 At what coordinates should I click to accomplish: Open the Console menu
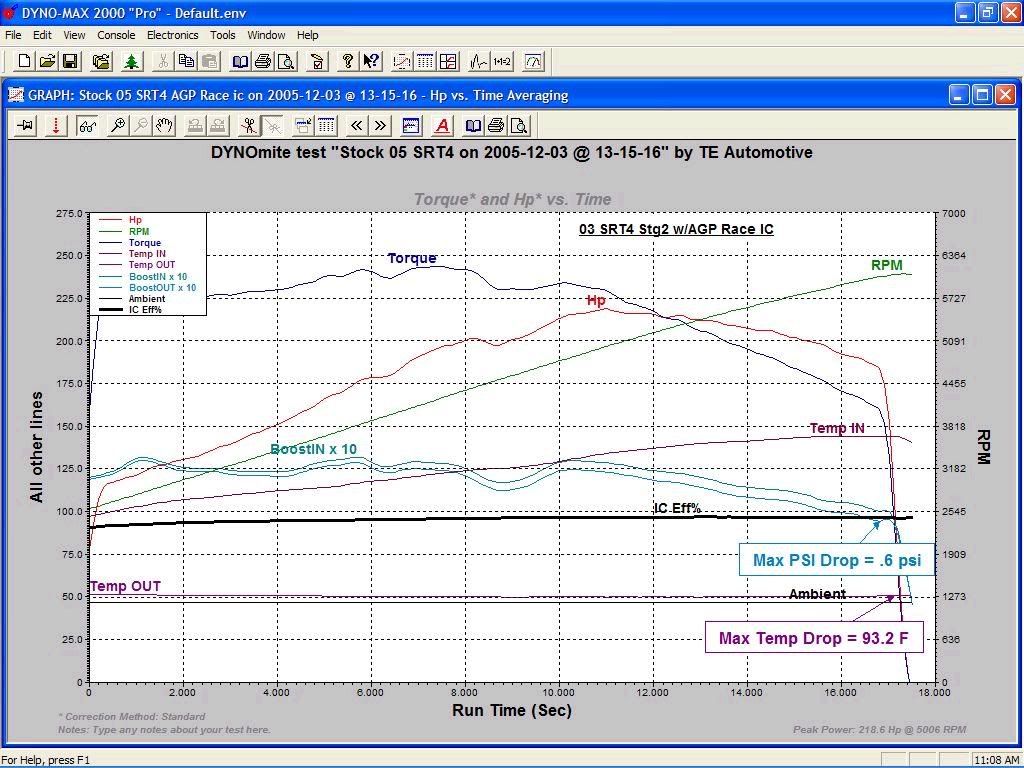116,35
